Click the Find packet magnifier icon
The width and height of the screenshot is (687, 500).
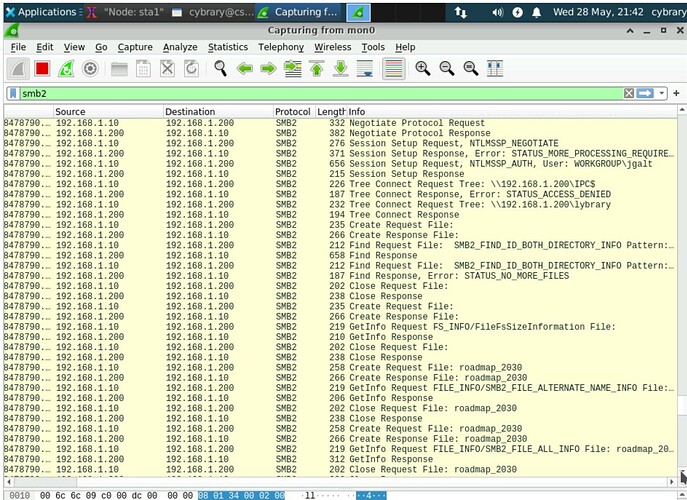pyautogui.click(x=220, y=69)
